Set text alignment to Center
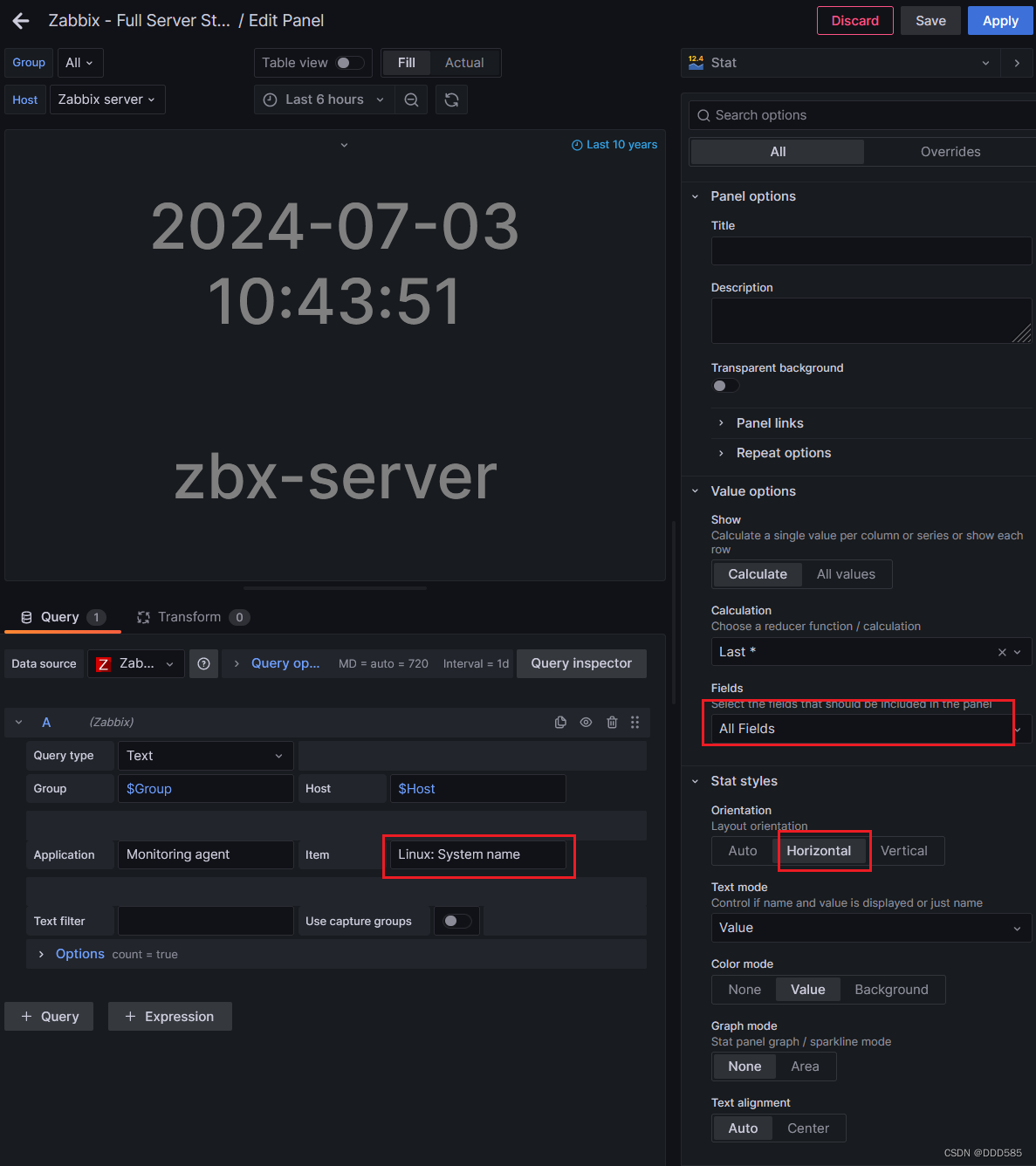The image size is (1036, 1166). [x=808, y=1128]
